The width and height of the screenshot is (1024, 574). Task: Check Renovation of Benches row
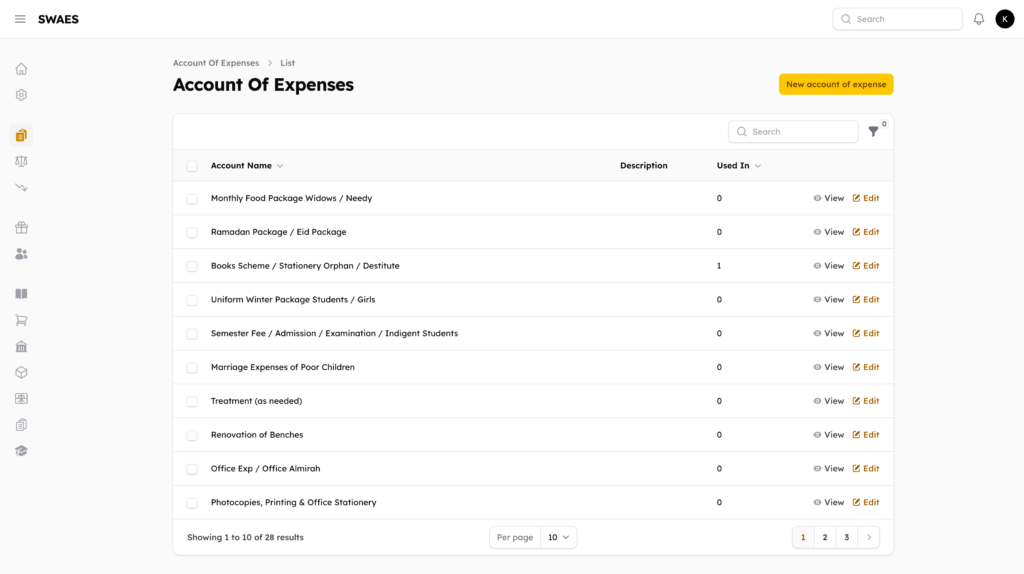(192, 436)
